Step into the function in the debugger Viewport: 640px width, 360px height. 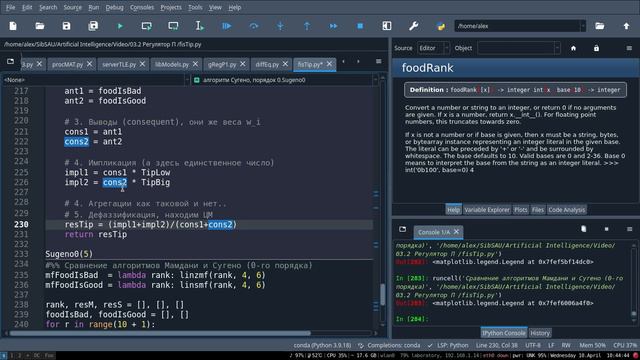(280, 26)
